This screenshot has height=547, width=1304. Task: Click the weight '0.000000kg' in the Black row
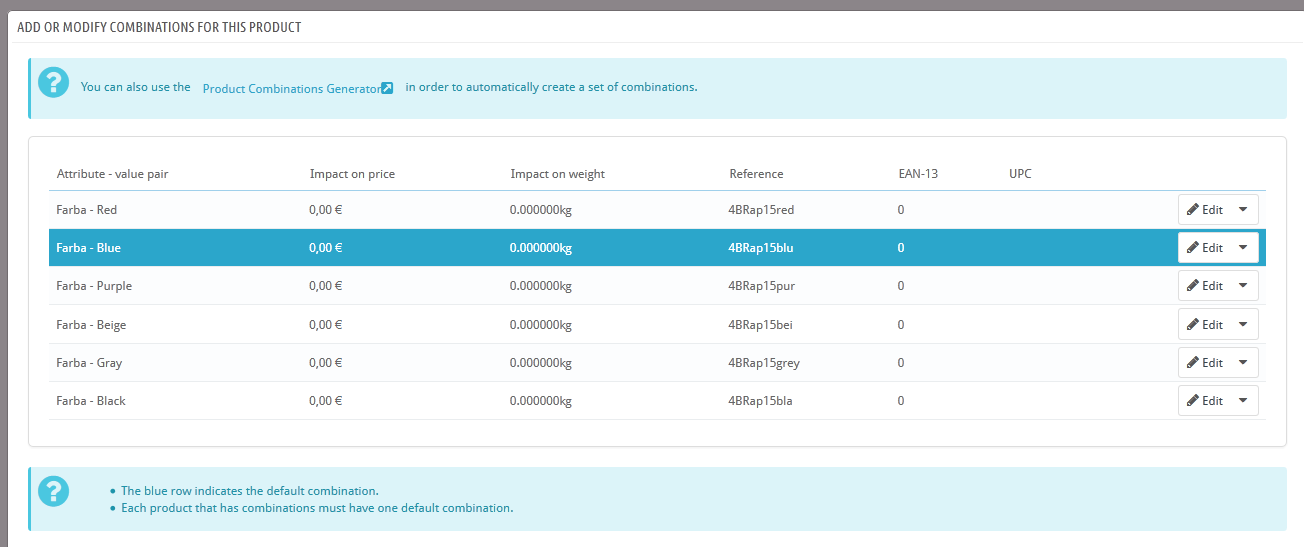tap(541, 401)
